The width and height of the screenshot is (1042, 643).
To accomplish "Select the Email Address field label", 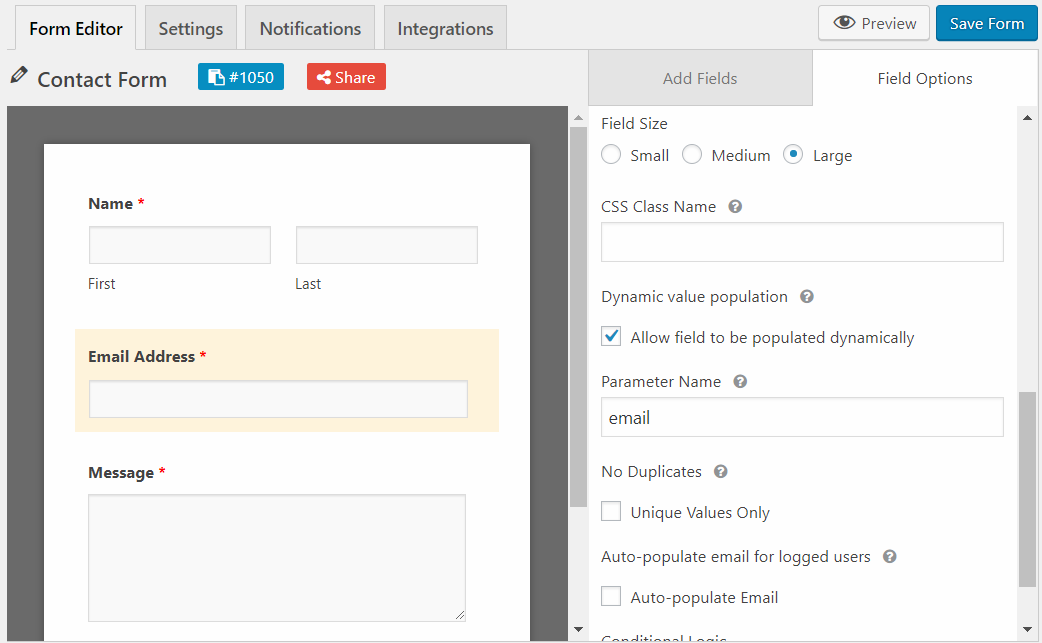I will click(x=142, y=357).
